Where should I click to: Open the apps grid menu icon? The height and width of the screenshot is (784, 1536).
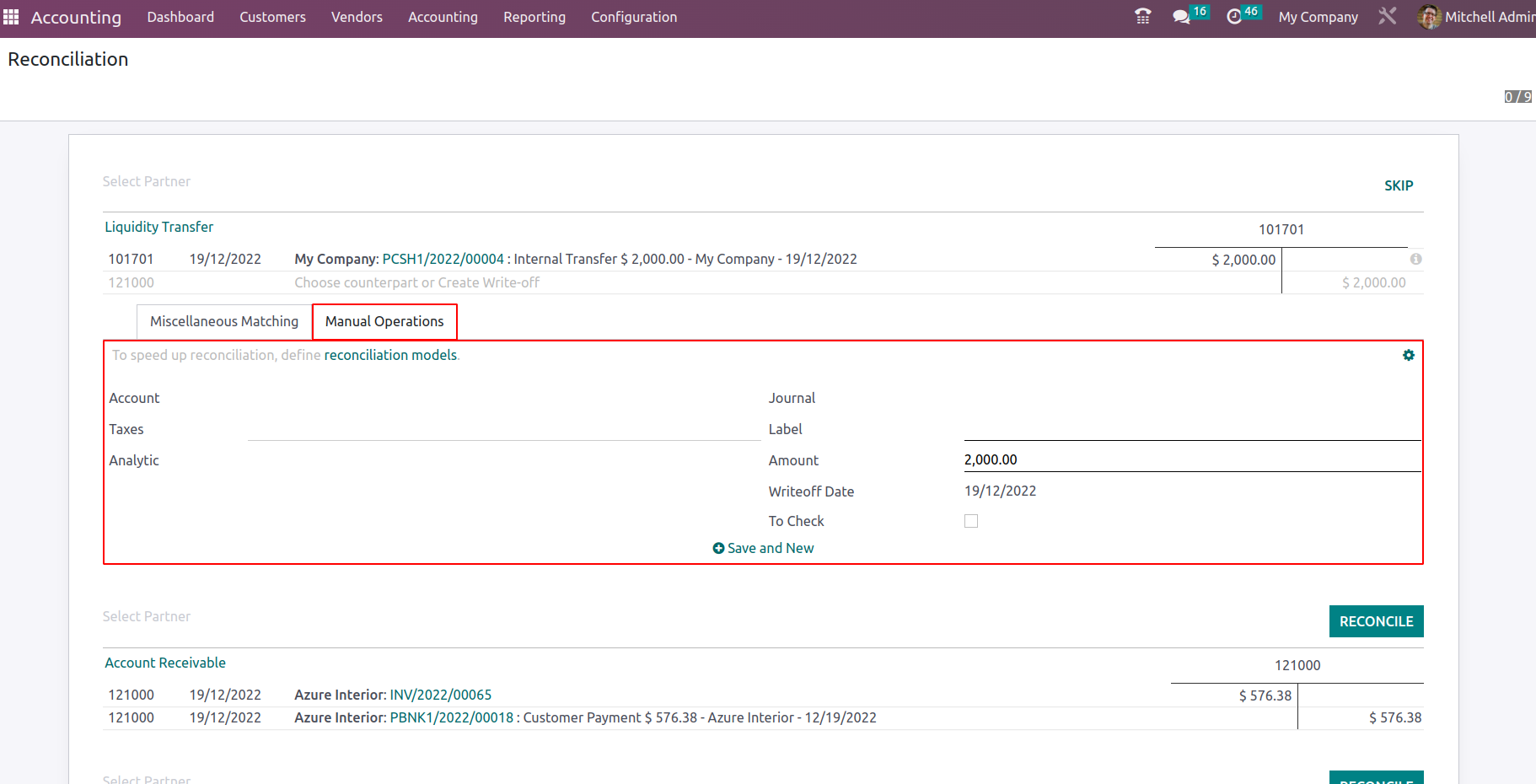[x=11, y=17]
